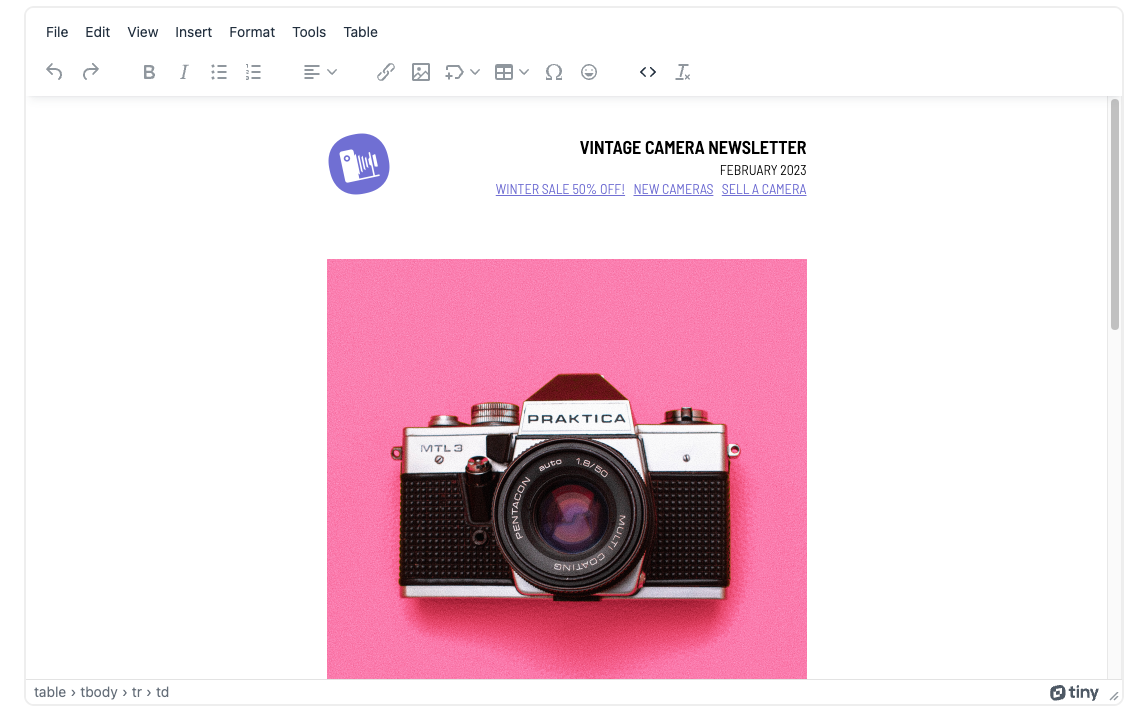Open the source code view icon

647,71
